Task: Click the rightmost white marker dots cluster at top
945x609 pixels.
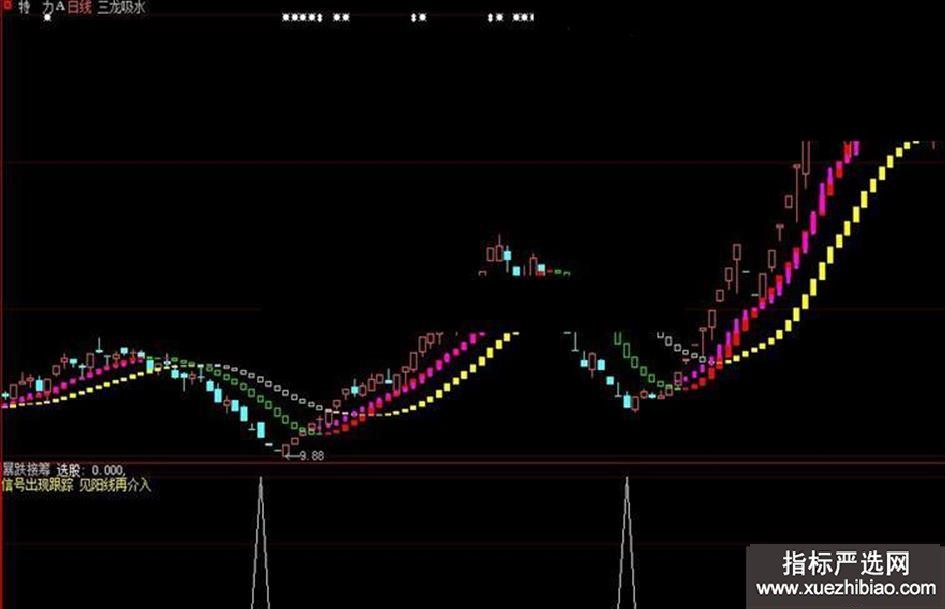Action: (x=523, y=17)
